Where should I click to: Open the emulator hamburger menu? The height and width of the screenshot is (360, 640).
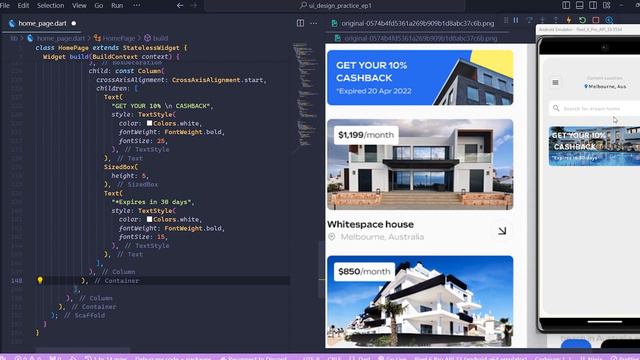[x=555, y=82]
